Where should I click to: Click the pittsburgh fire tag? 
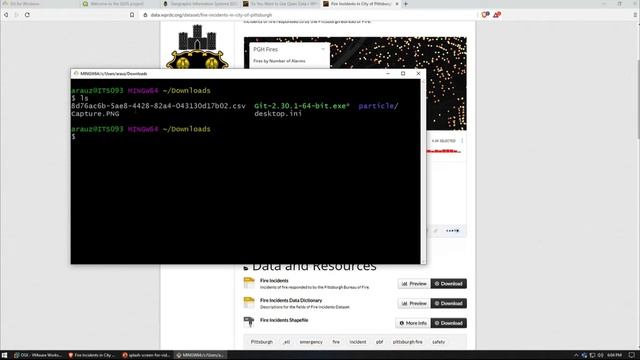(407, 342)
